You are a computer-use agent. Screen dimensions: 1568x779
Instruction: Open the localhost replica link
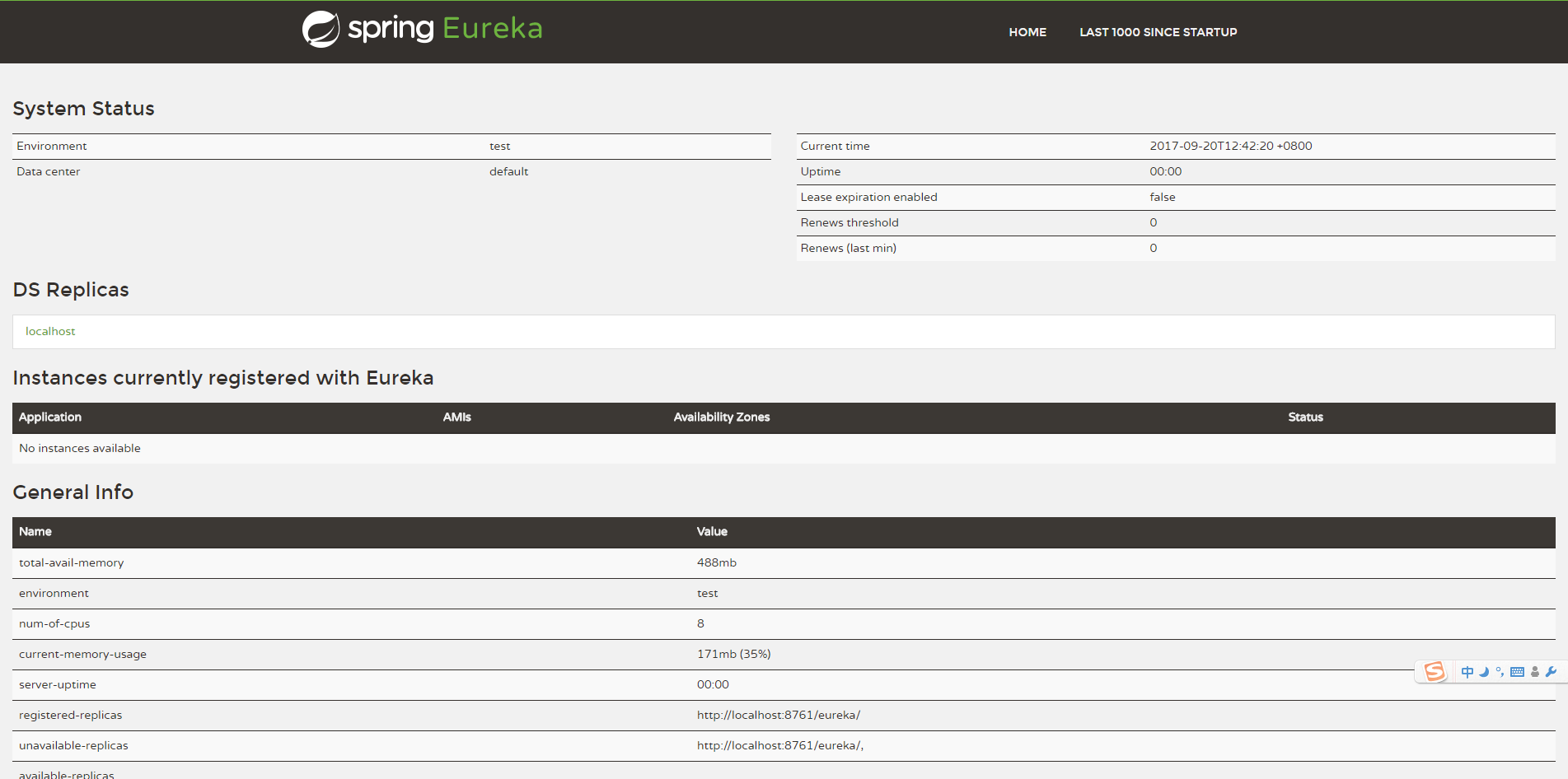point(50,331)
